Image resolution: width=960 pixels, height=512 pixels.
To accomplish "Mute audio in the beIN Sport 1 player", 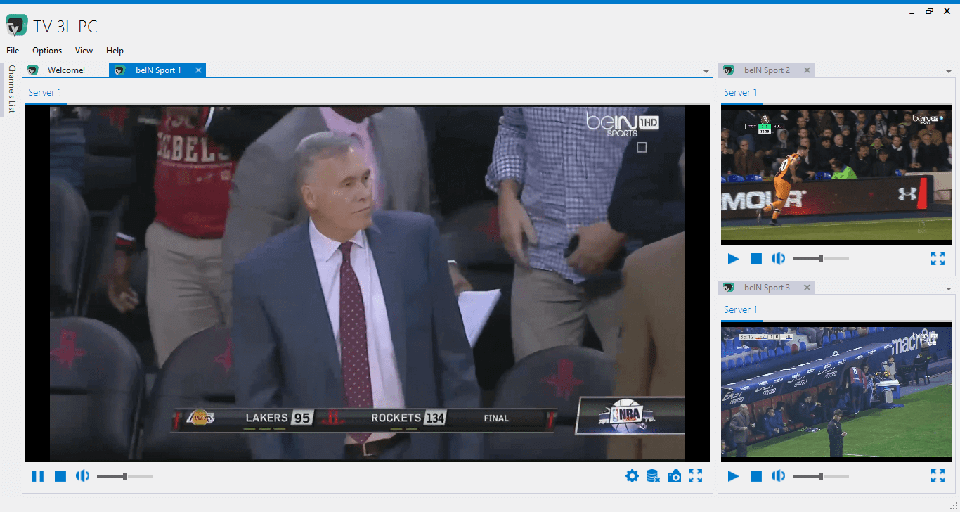I will 83,476.
